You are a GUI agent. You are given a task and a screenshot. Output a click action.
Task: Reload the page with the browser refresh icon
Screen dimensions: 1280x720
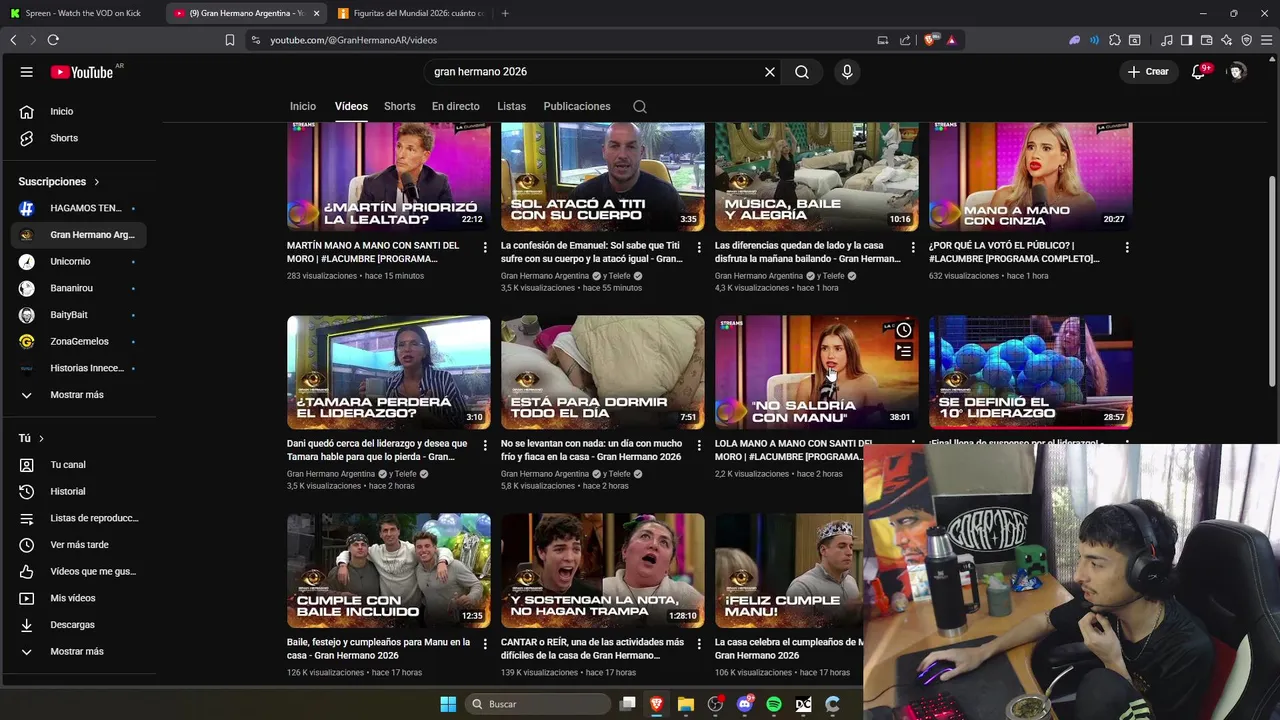coord(53,40)
